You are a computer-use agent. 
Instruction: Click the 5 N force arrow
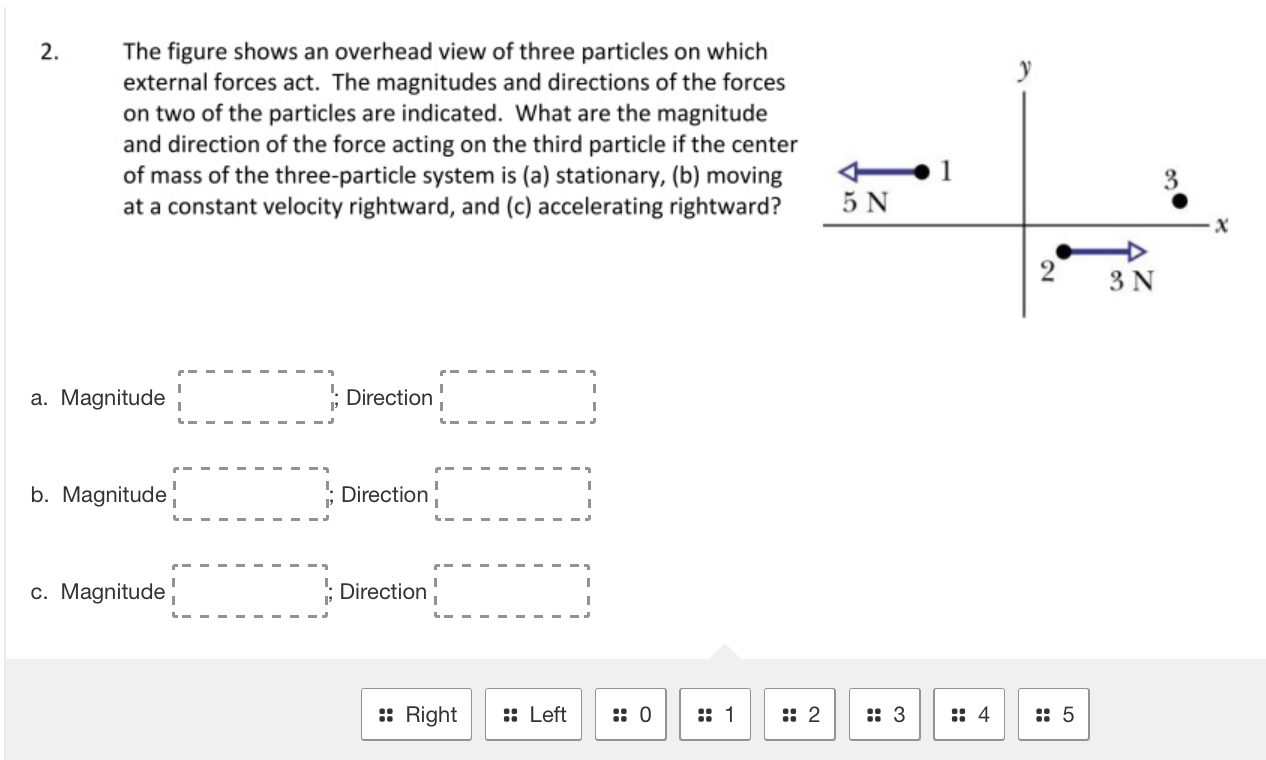tap(880, 171)
